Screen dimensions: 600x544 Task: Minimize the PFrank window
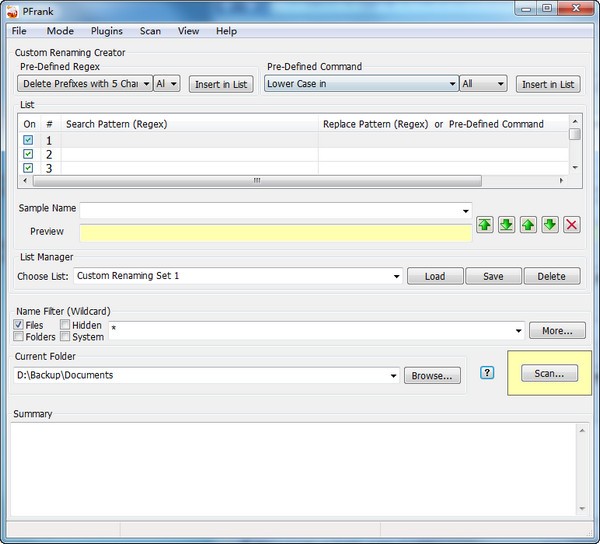click(526, 9)
